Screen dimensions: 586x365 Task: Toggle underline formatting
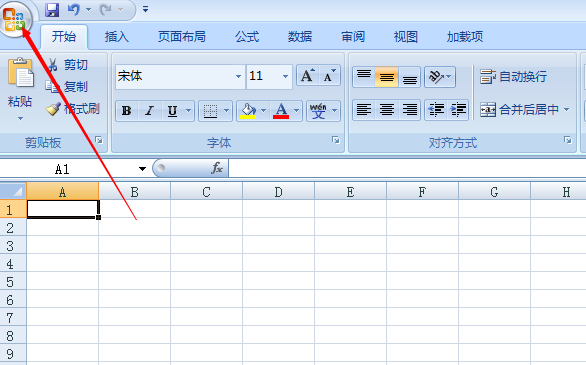click(172, 111)
